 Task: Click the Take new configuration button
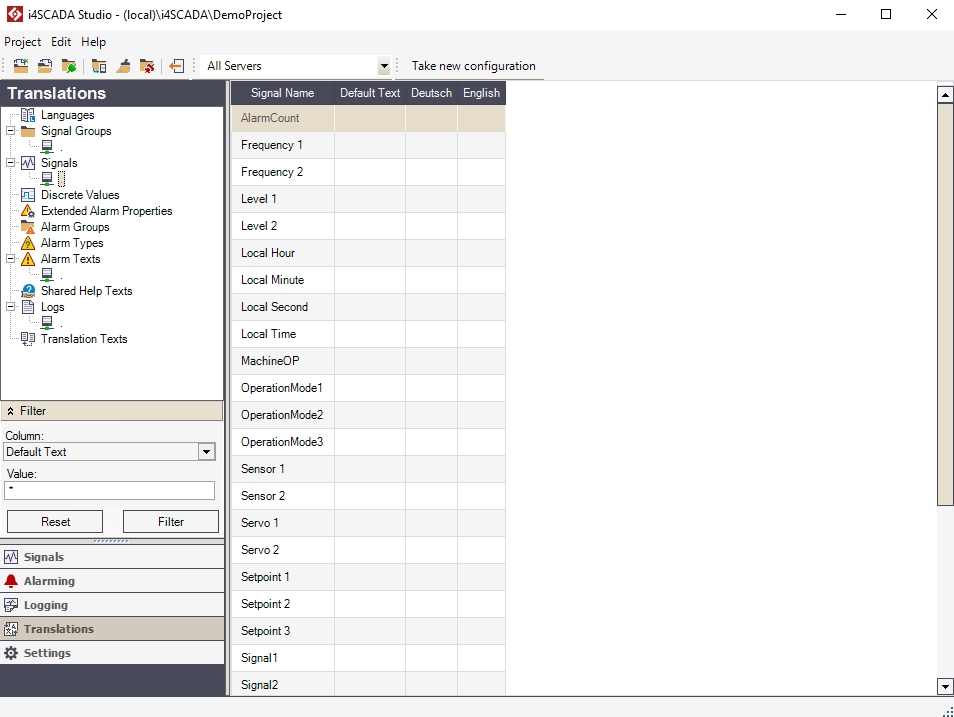pyautogui.click(x=473, y=66)
